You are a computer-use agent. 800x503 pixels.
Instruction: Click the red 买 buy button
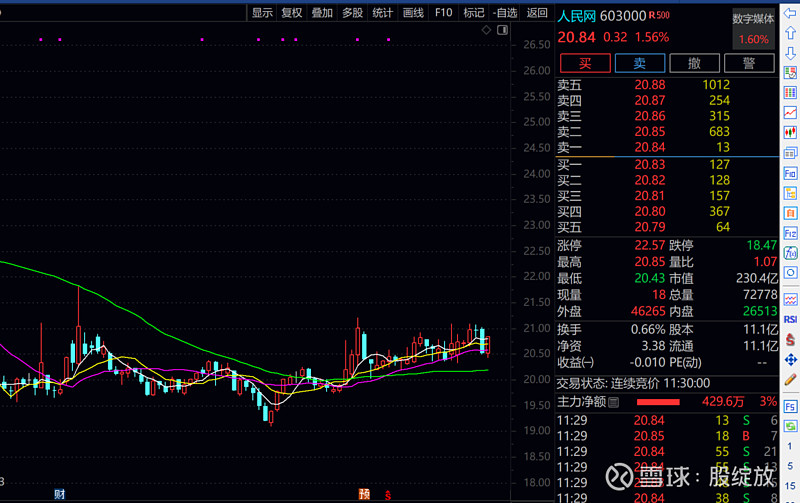585,63
